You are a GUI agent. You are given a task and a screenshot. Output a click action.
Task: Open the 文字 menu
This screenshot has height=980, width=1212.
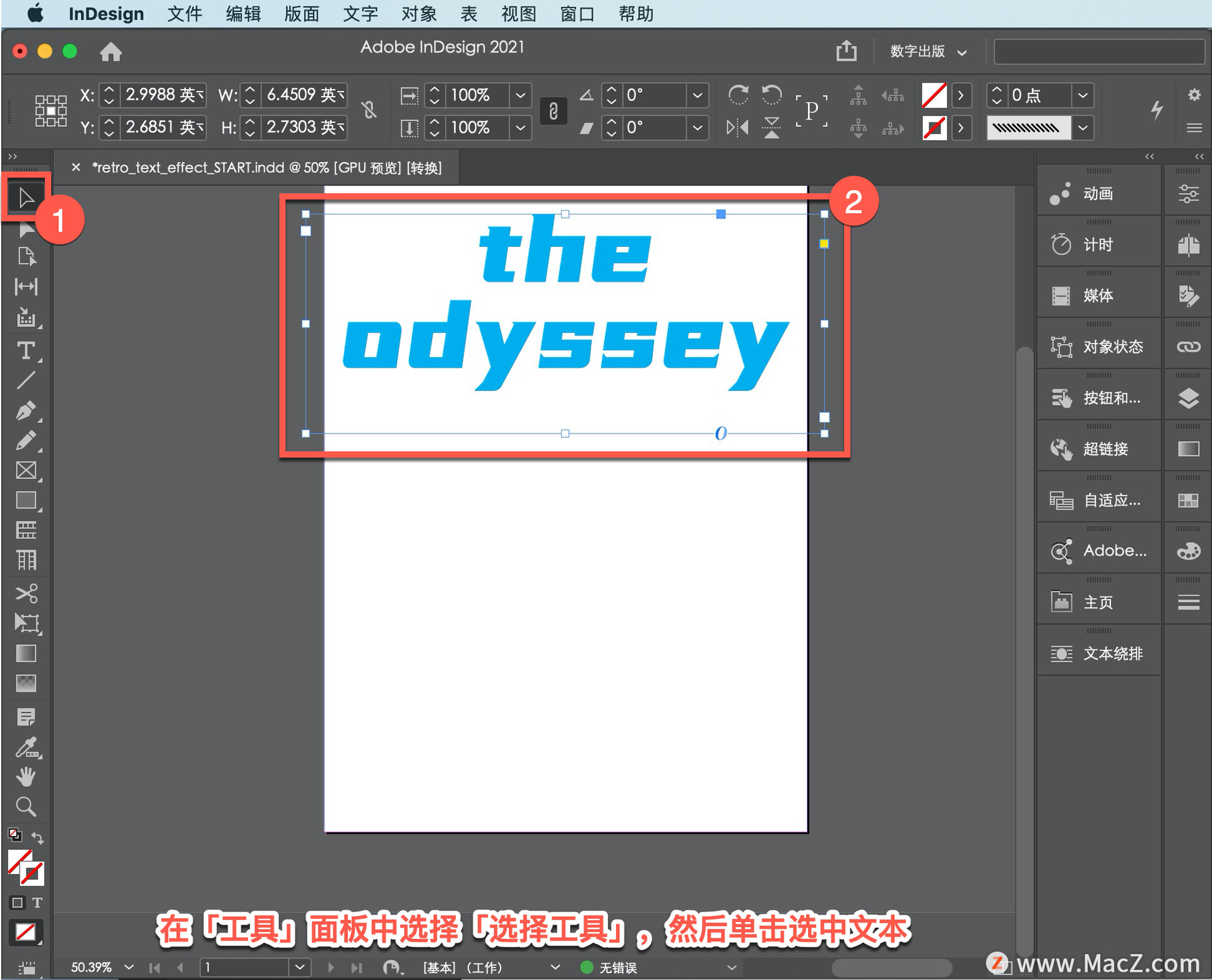pyautogui.click(x=360, y=14)
